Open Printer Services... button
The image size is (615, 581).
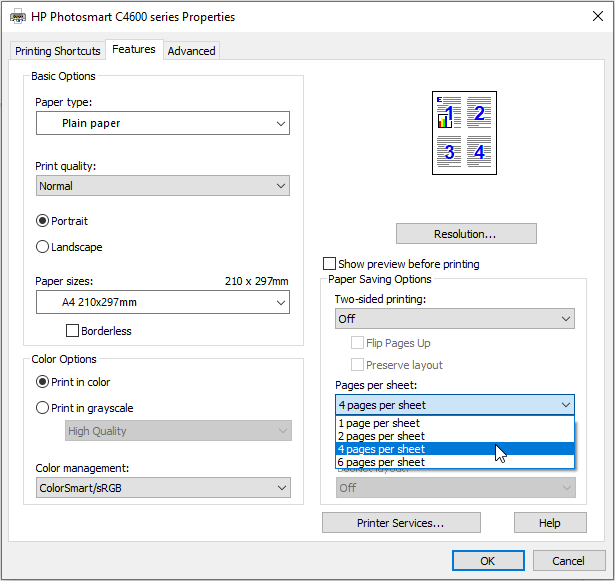click(401, 523)
